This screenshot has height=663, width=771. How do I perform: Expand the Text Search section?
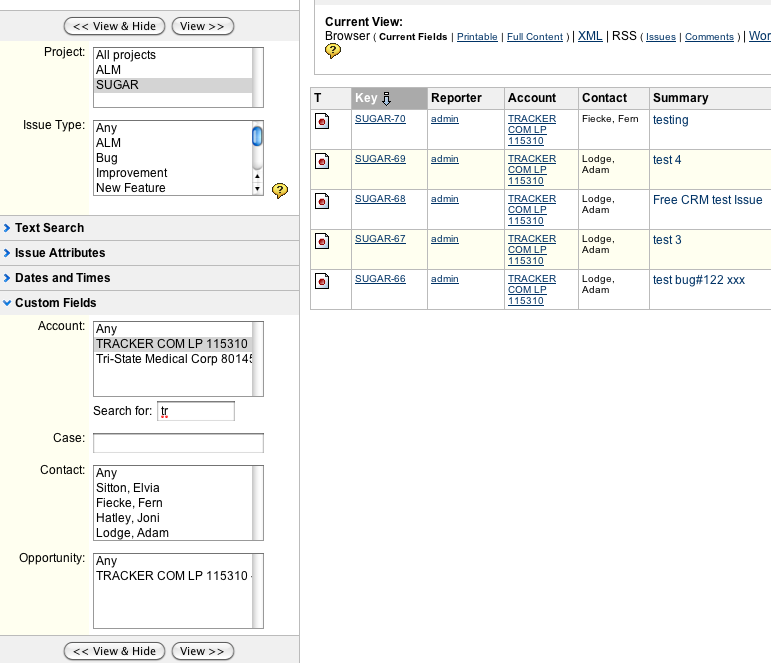tap(49, 228)
